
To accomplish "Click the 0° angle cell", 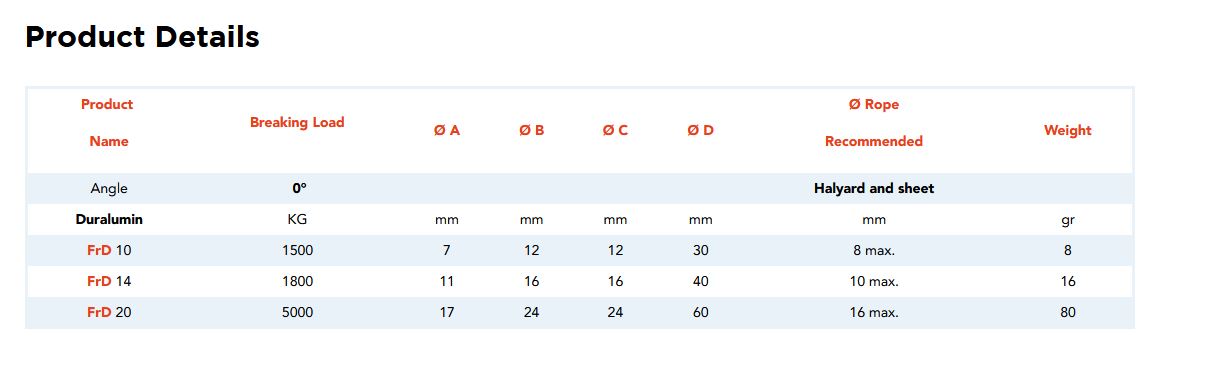I will pos(299,188).
